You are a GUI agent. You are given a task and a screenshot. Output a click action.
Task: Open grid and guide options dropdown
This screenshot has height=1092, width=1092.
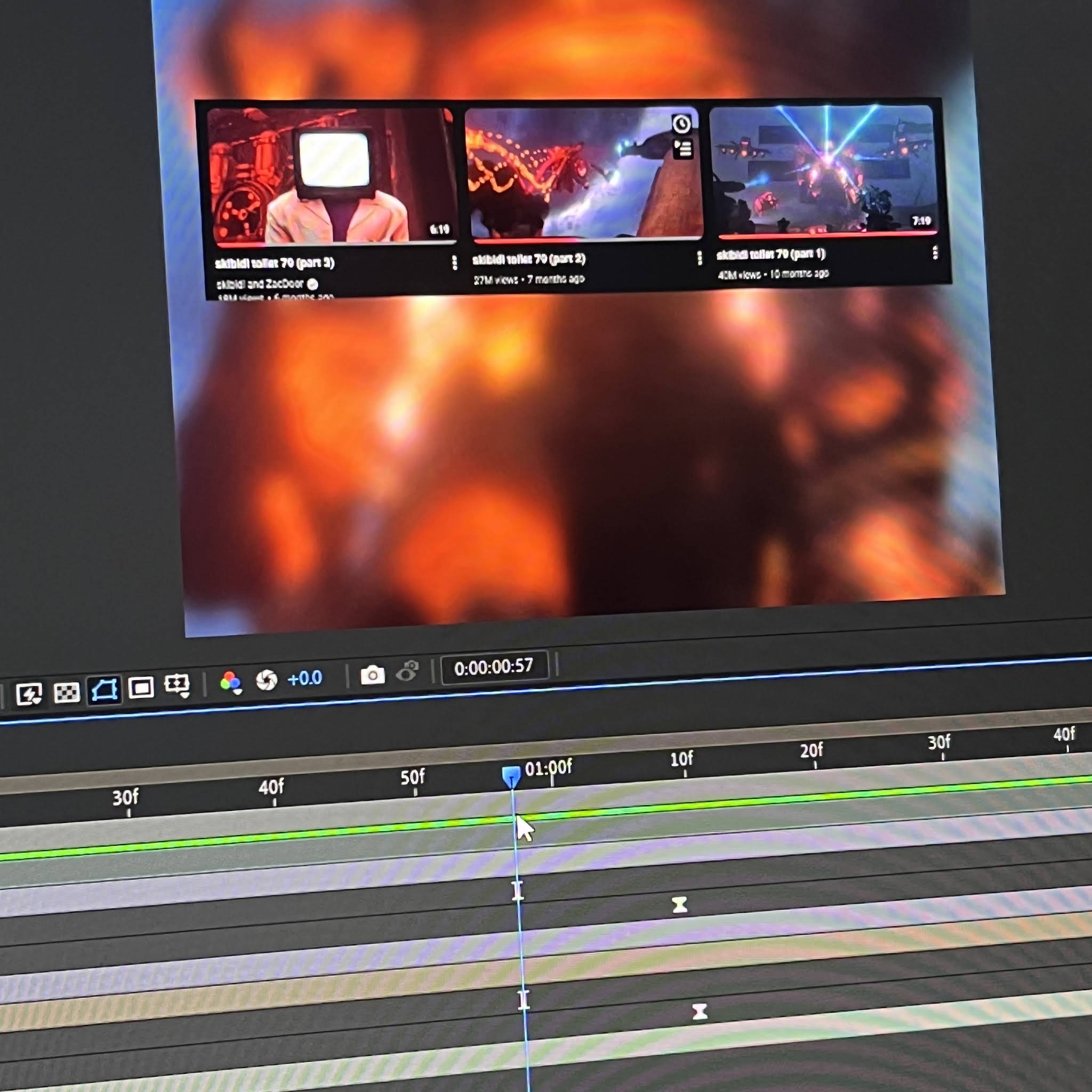coord(178,685)
